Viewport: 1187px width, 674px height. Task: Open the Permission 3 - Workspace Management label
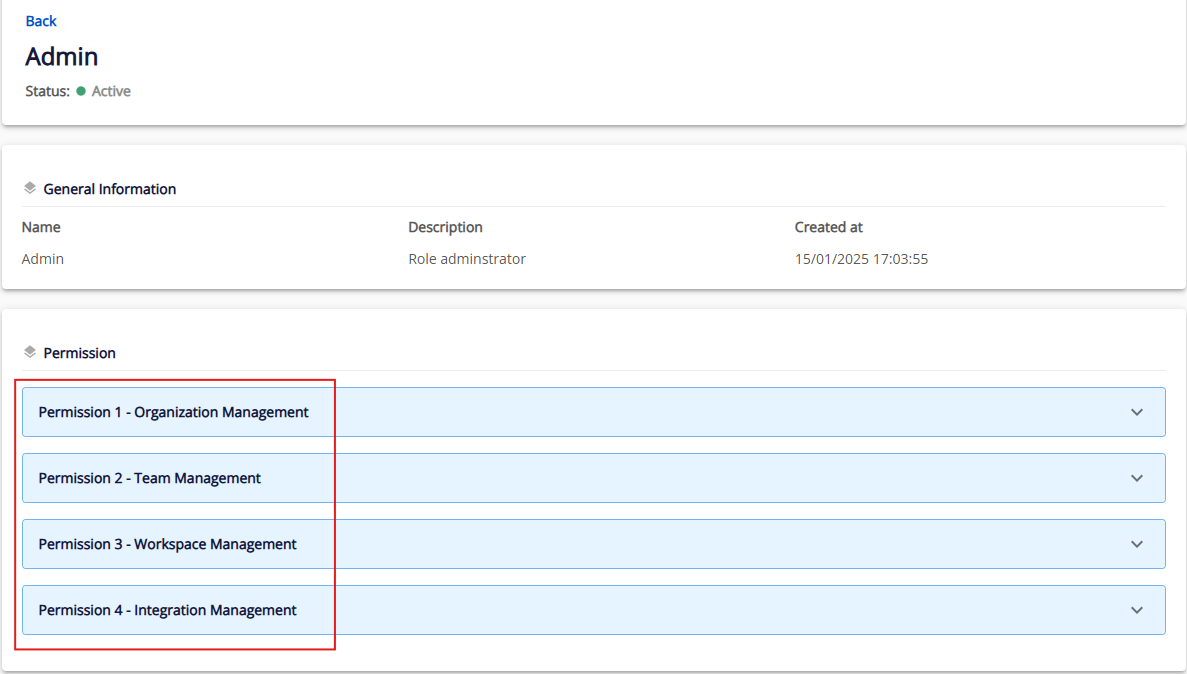coord(167,544)
